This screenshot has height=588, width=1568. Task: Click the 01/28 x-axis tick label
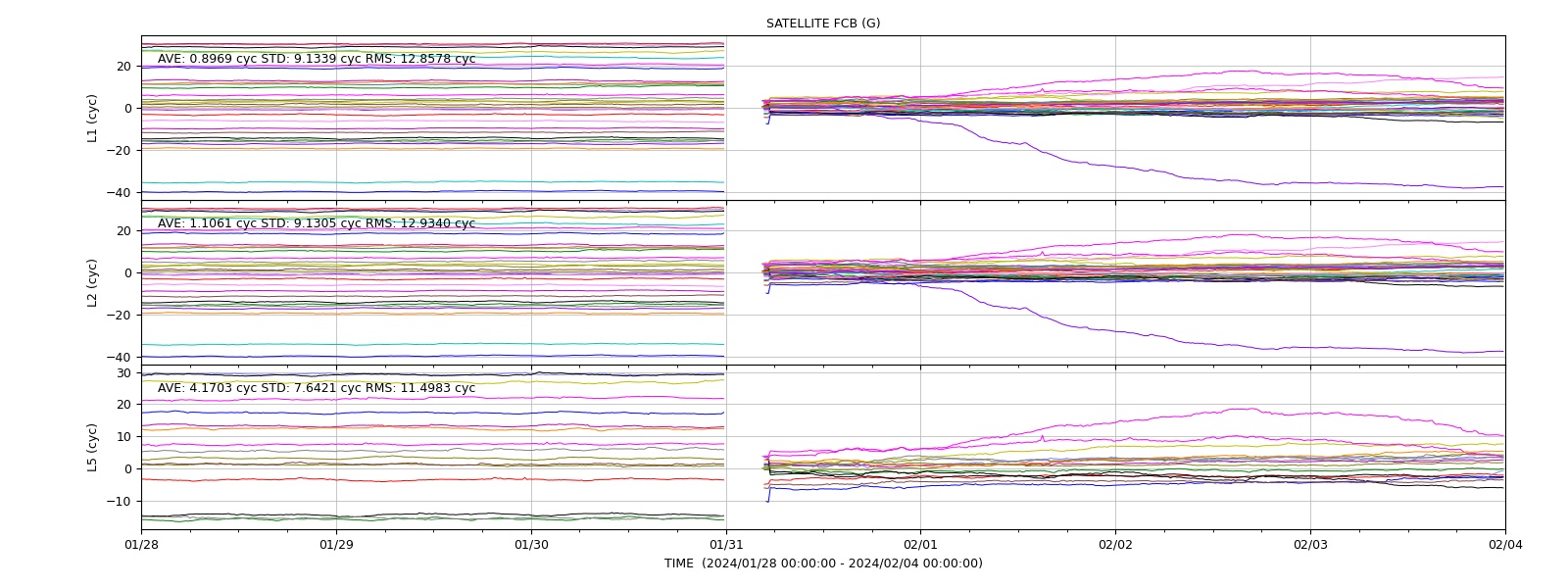(141, 544)
